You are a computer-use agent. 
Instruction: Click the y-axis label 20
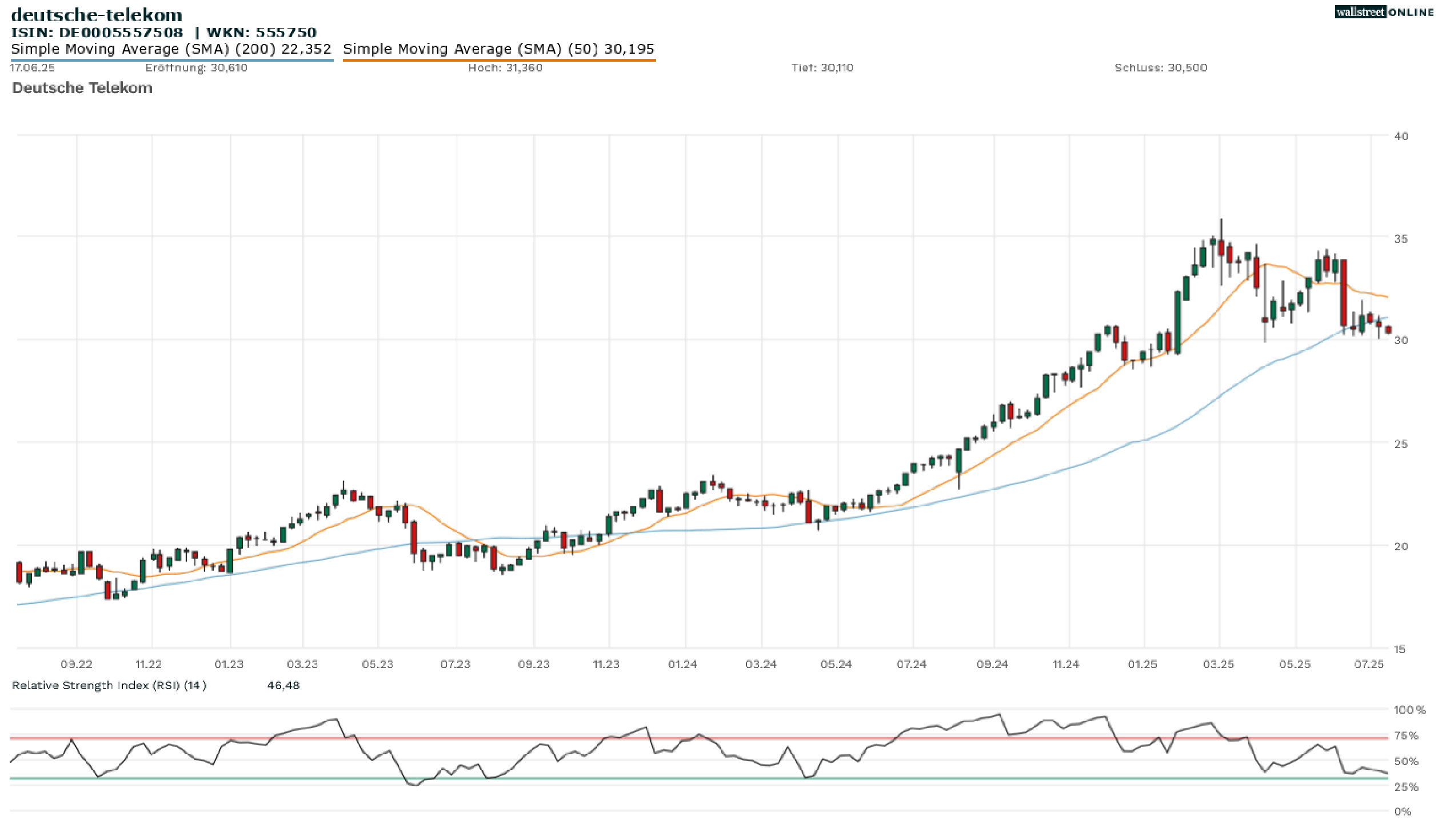click(1401, 546)
